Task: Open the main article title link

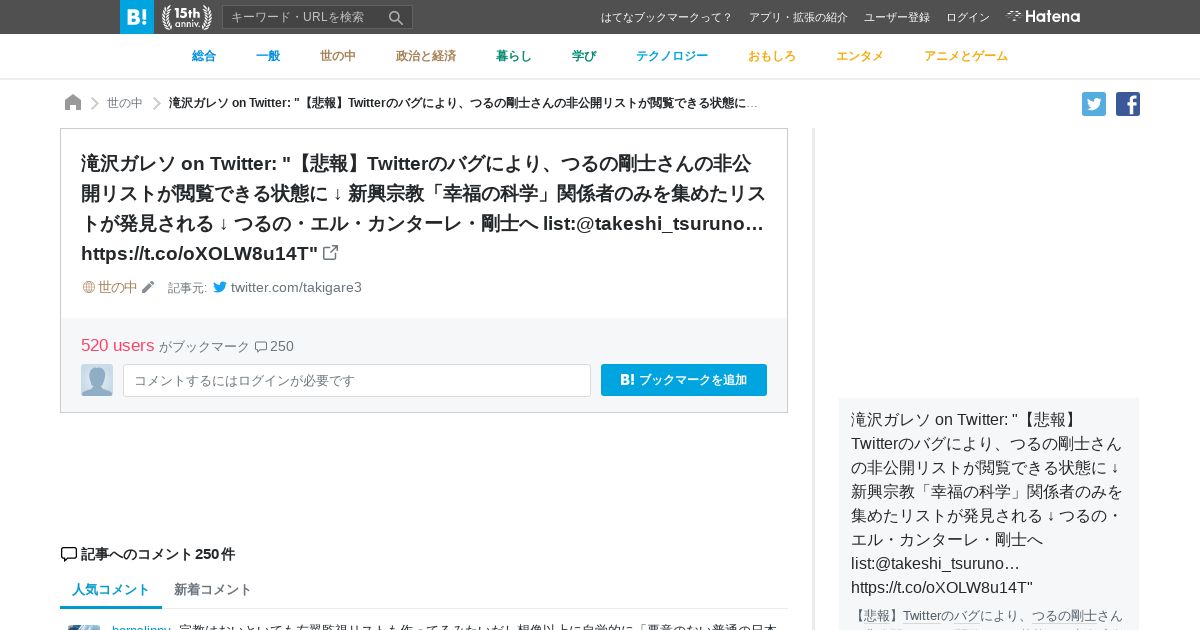Action: pyautogui.click(x=423, y=208)
